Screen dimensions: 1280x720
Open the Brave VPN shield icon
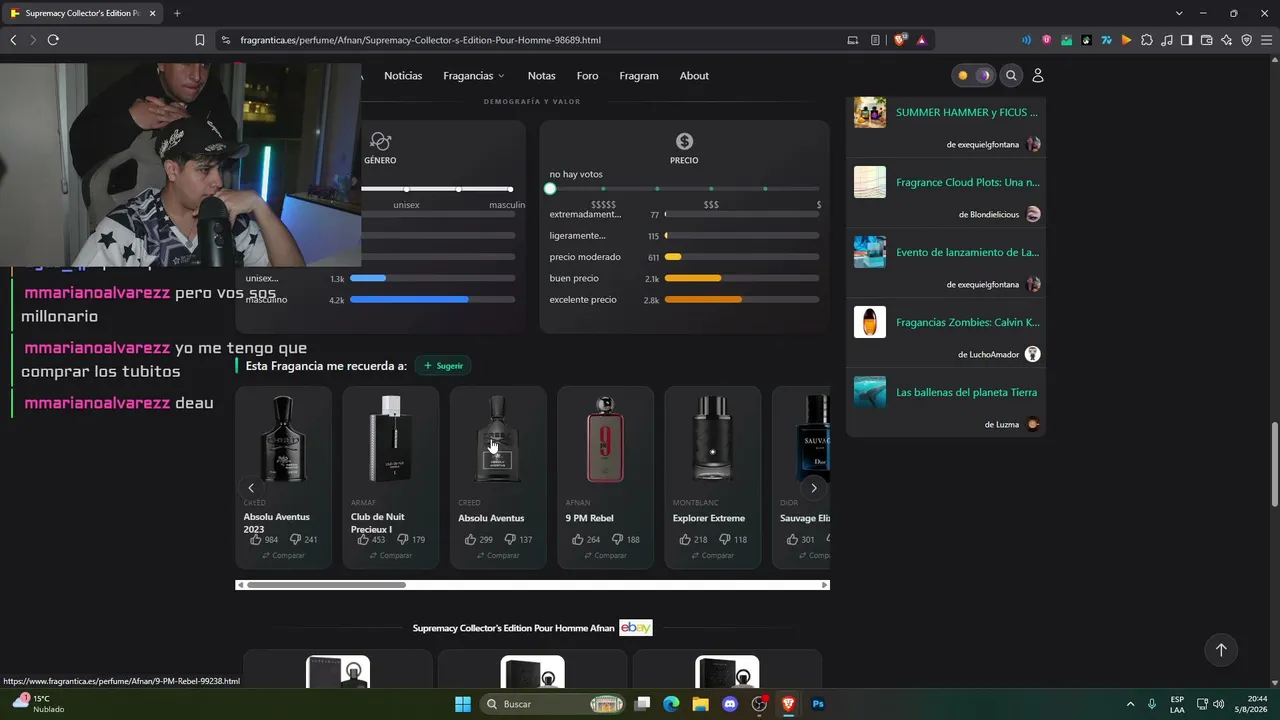(1246, 40)
